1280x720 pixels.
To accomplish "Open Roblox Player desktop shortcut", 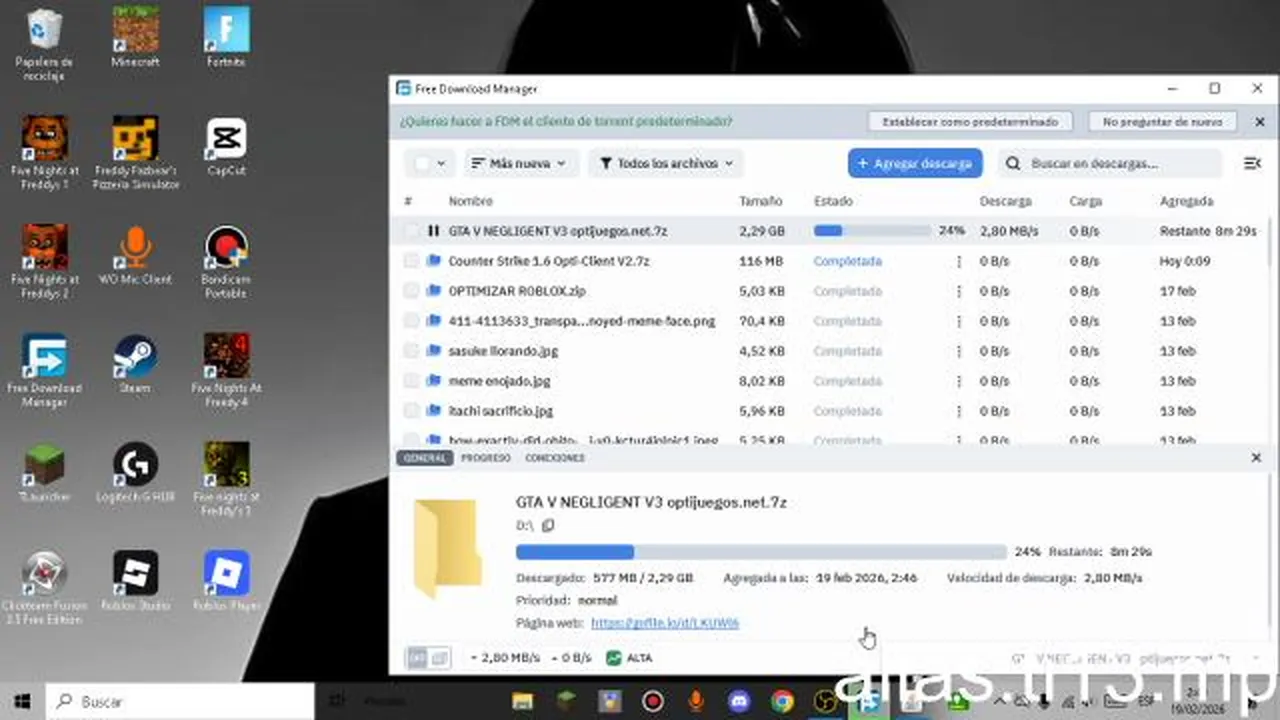I will coord(226,580).
